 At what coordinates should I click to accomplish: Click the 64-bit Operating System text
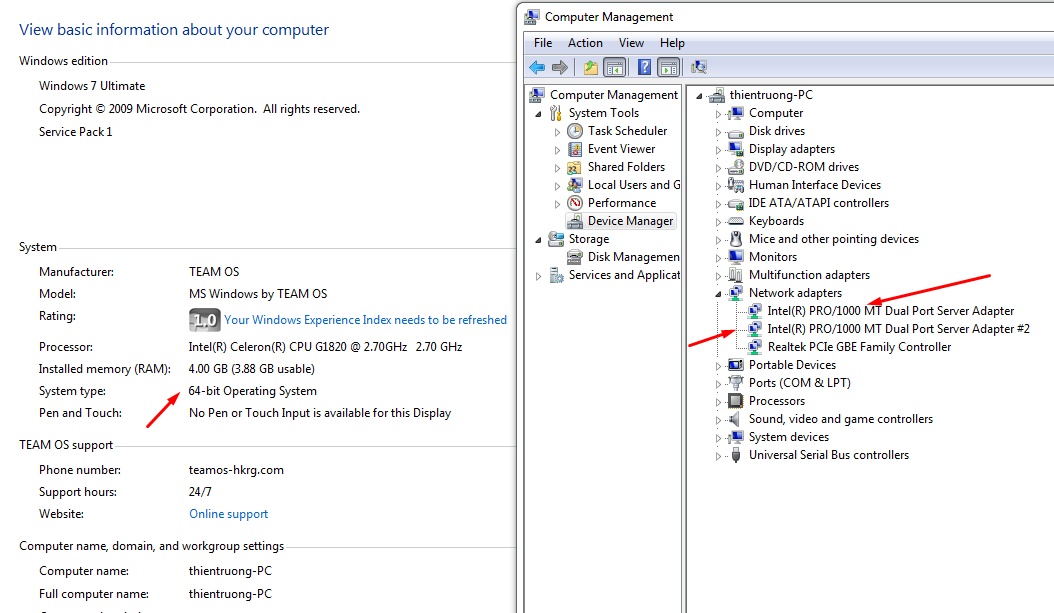point(252,391)
